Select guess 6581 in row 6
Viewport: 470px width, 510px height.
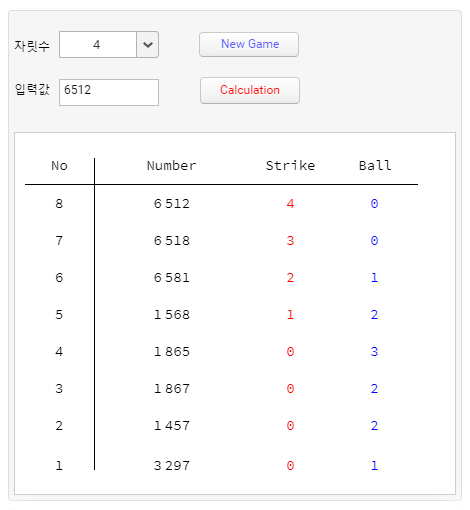[172, 278]
